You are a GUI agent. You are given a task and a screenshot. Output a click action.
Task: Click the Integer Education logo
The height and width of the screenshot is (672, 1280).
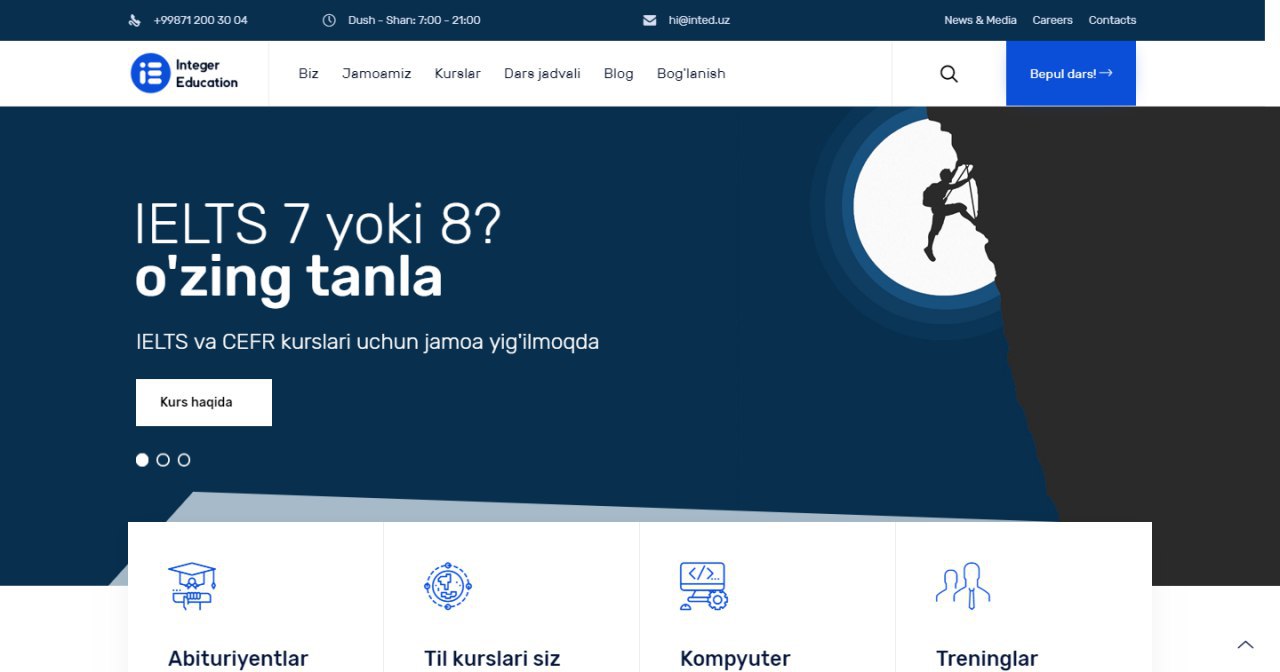185,73
